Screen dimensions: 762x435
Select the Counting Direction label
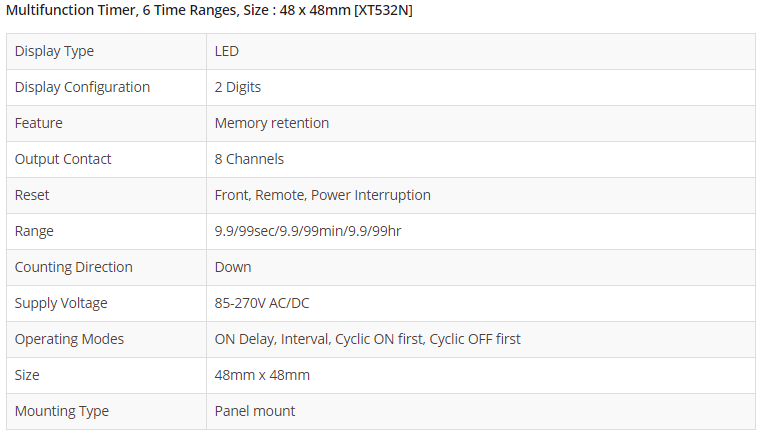(73, 267)
